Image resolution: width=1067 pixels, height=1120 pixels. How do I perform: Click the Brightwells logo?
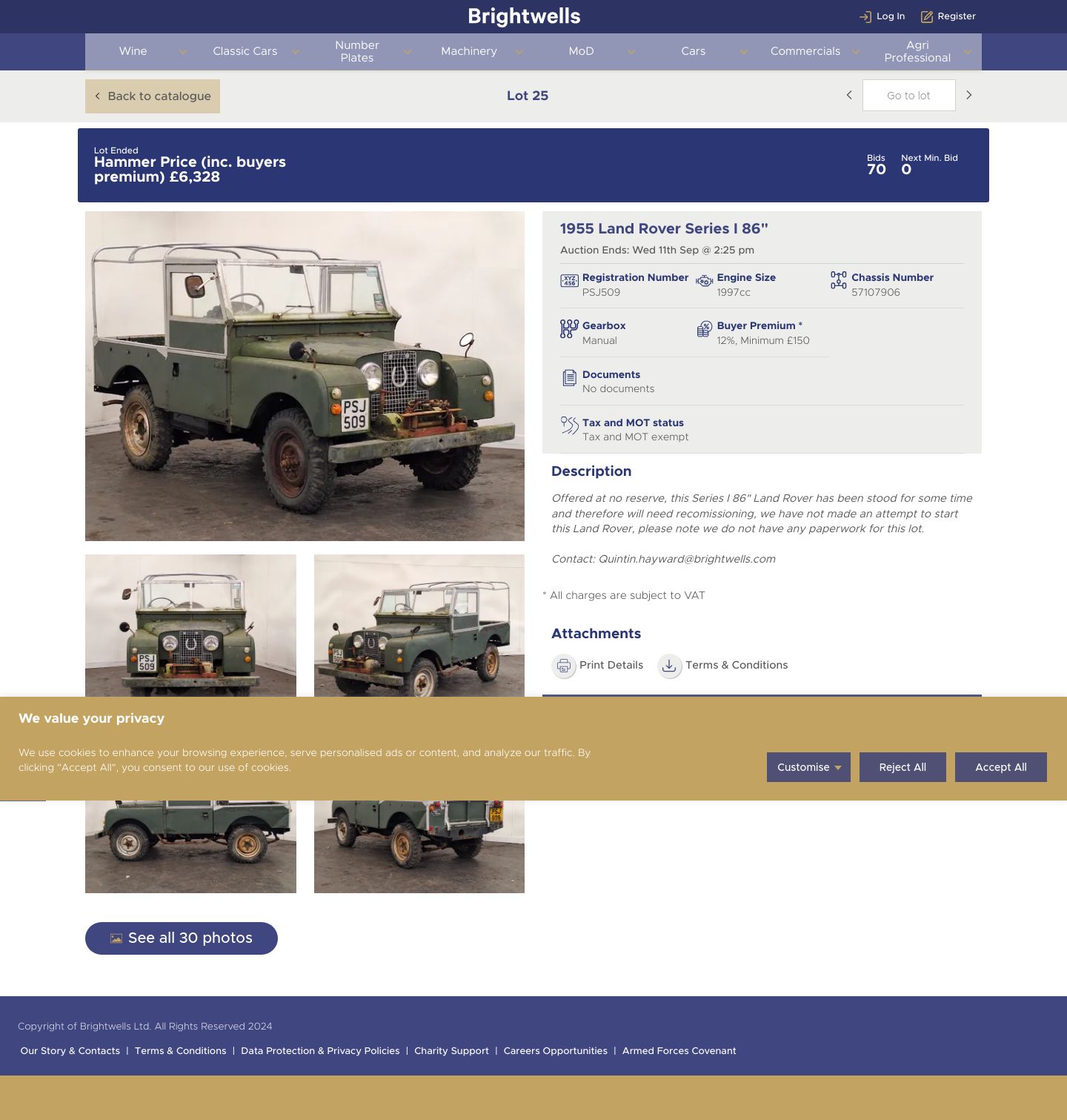coord(525,16)
